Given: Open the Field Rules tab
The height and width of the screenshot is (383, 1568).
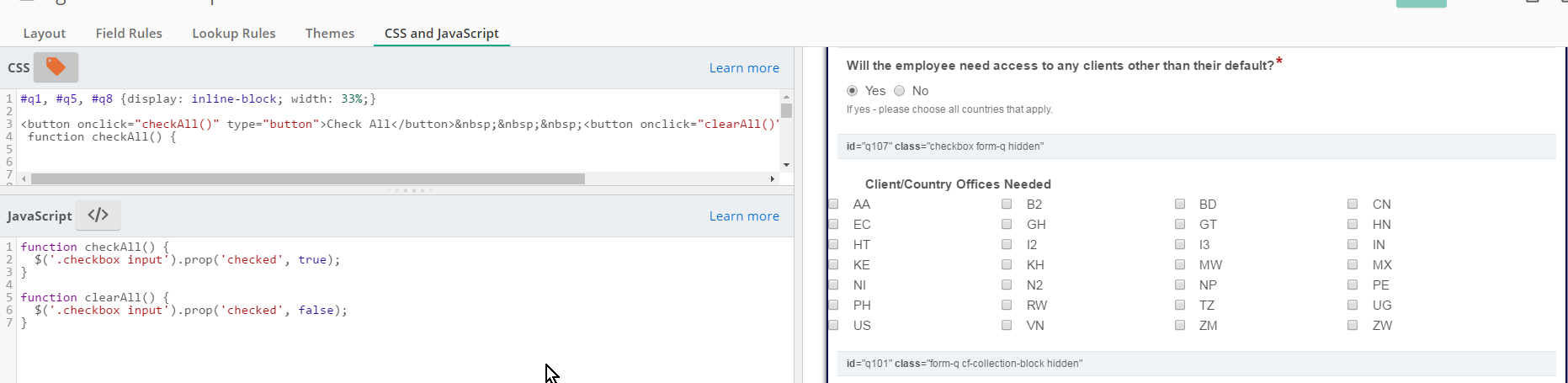Looking at the screenshot, I should click(x=129, y=34).
